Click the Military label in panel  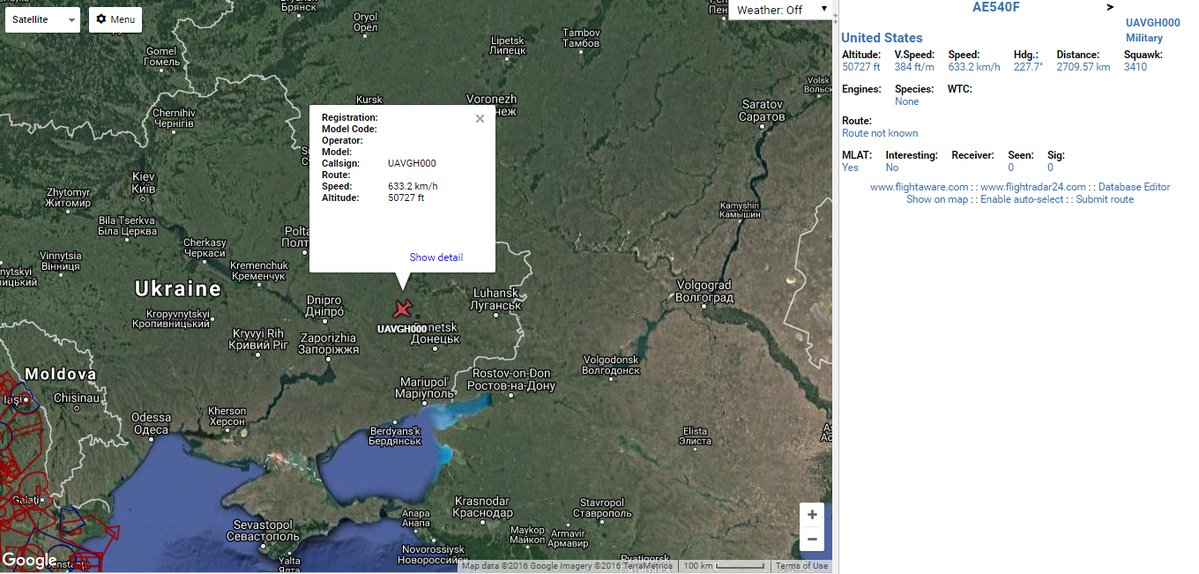1144,38
